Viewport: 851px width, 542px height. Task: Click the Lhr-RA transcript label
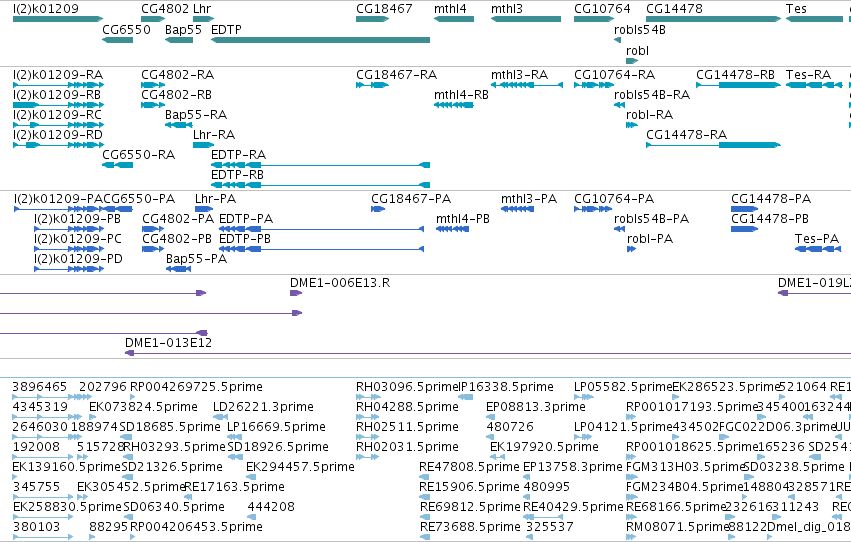214,135
